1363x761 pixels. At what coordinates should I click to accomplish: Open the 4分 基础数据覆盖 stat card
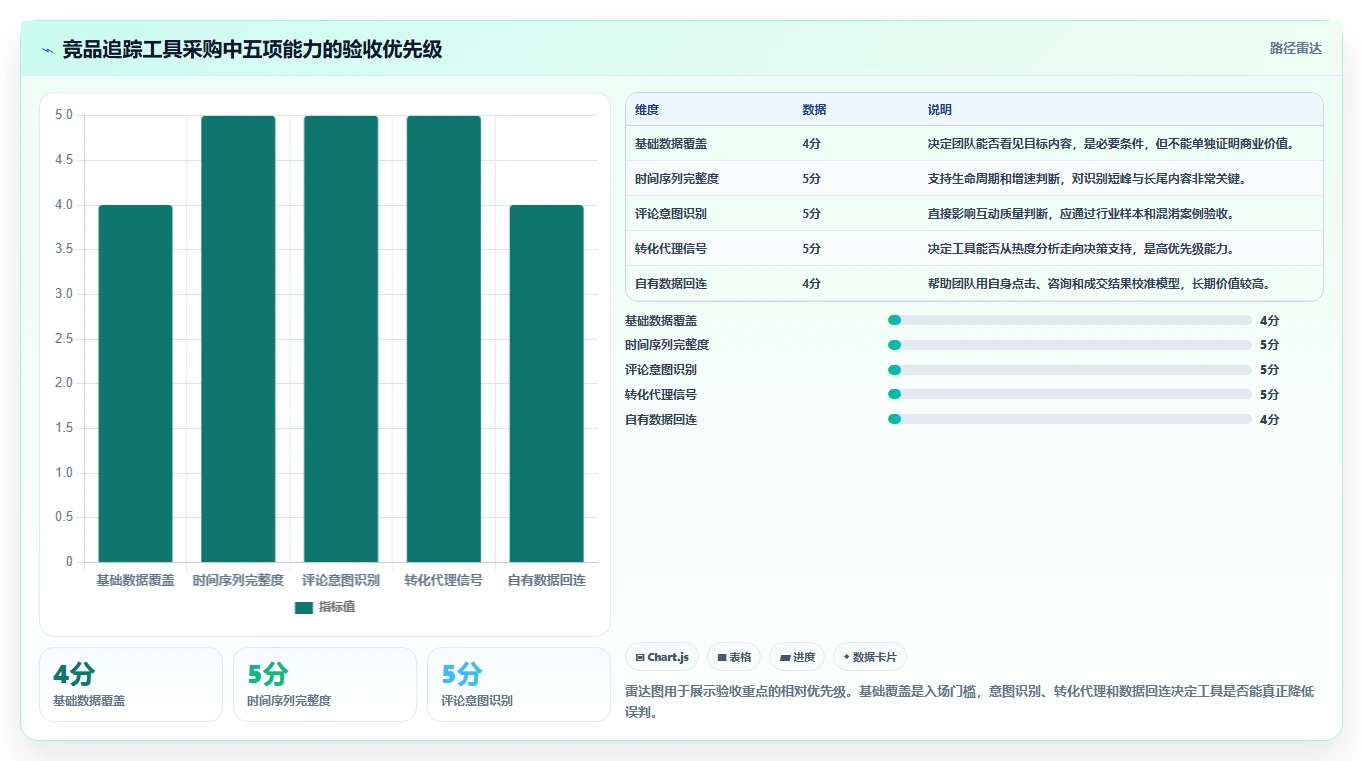(131, 685)
